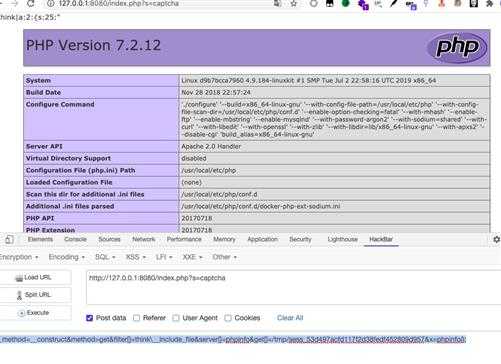This screenshot has height=364, width=501.
Task: Click the green circular extension icon
Action: (346, 3)
